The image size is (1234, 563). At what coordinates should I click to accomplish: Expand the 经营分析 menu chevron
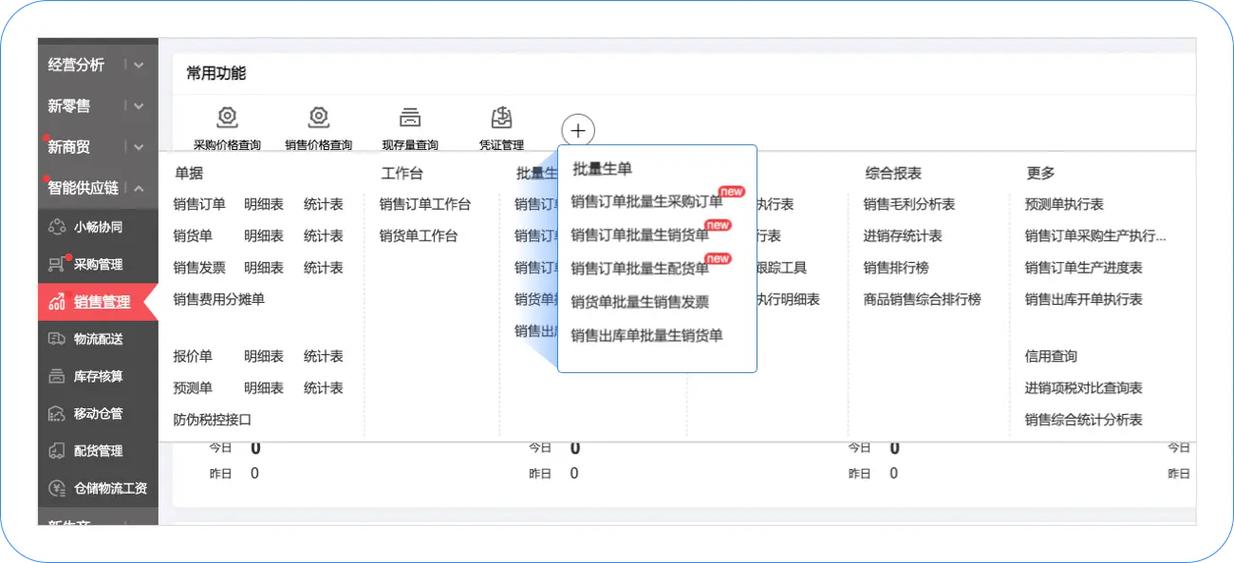pos(138,65)
